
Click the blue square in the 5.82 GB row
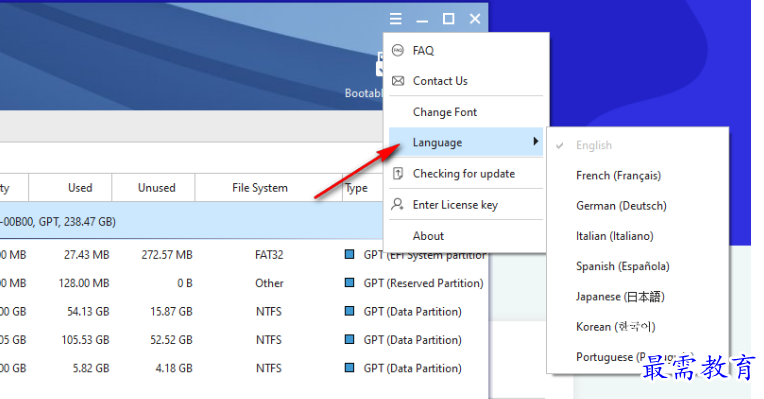tap(349, 367)
